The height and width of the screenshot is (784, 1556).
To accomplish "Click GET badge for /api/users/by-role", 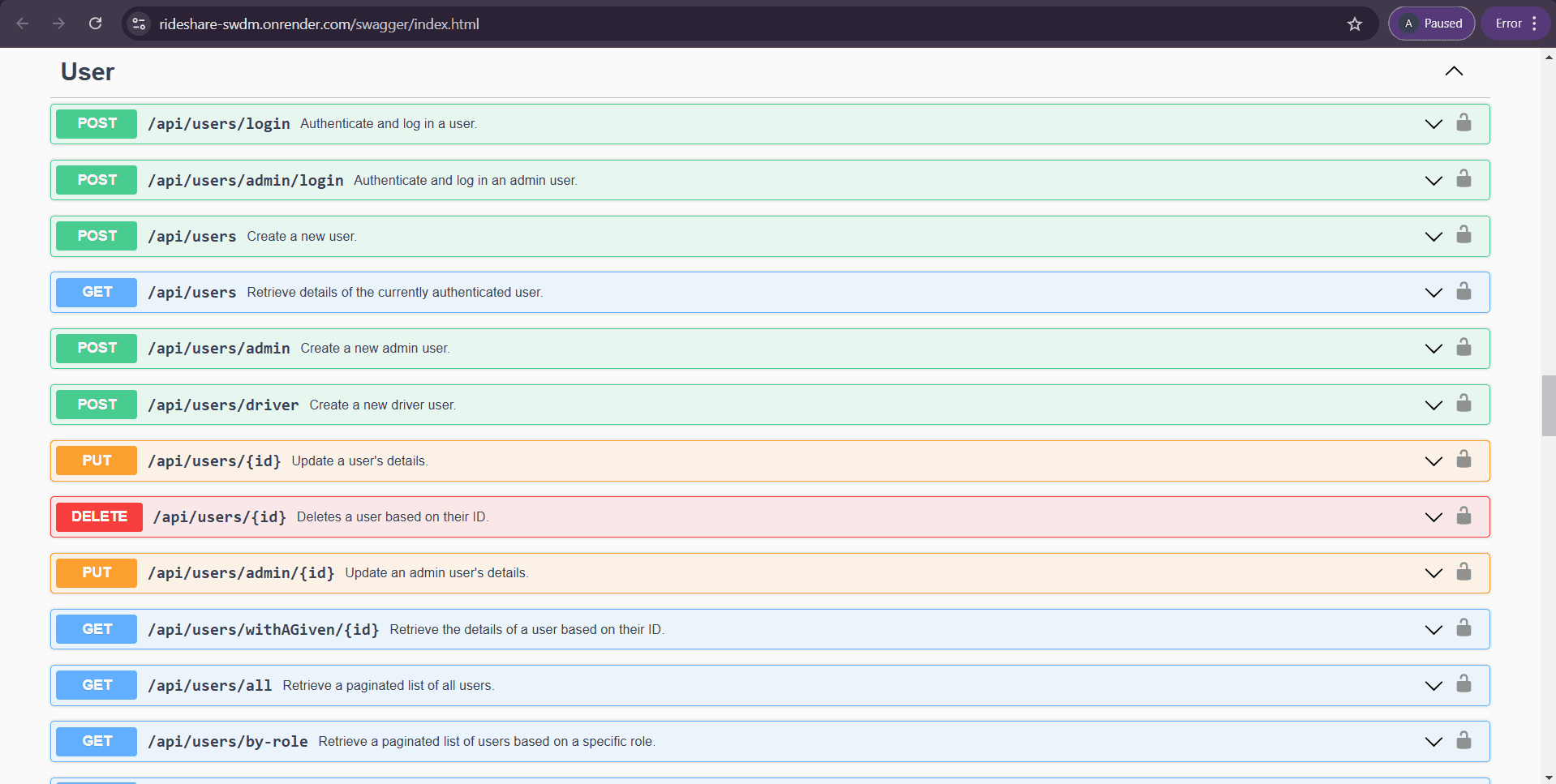I will pos(97,741).
